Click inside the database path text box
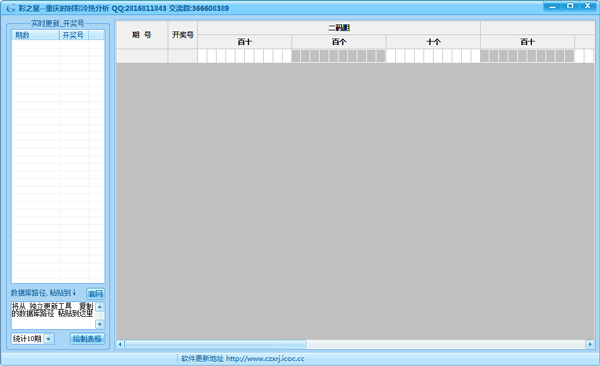Viewport: 600px width, 366px height. [53, 315]
